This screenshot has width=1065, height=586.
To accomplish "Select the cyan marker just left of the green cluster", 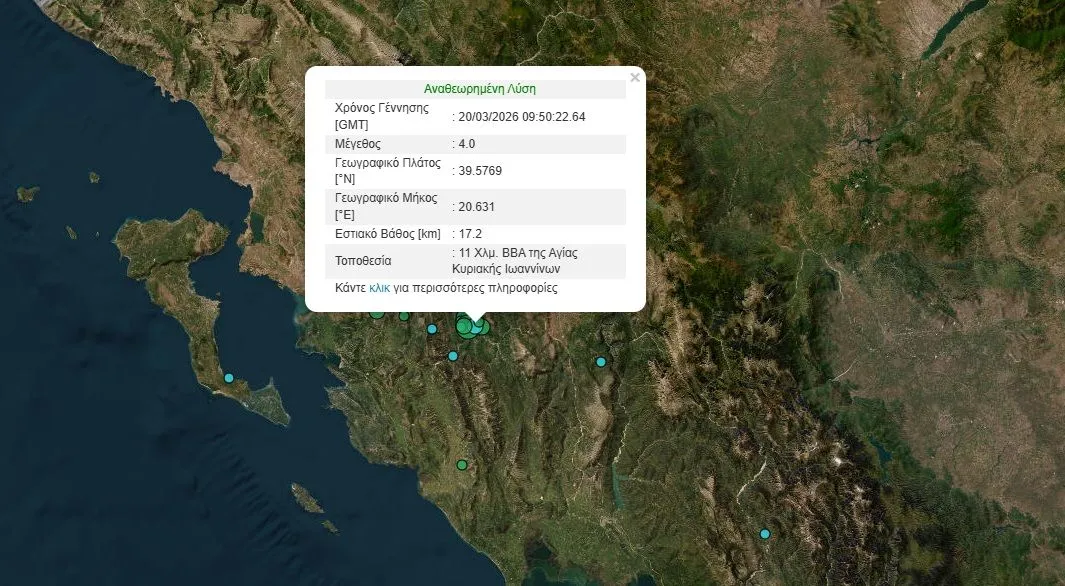I will point(432,329).
